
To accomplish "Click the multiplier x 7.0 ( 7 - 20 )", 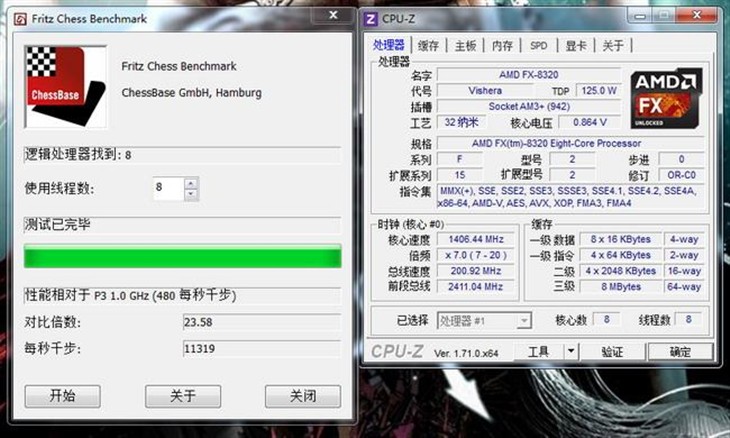I will 476,256.
